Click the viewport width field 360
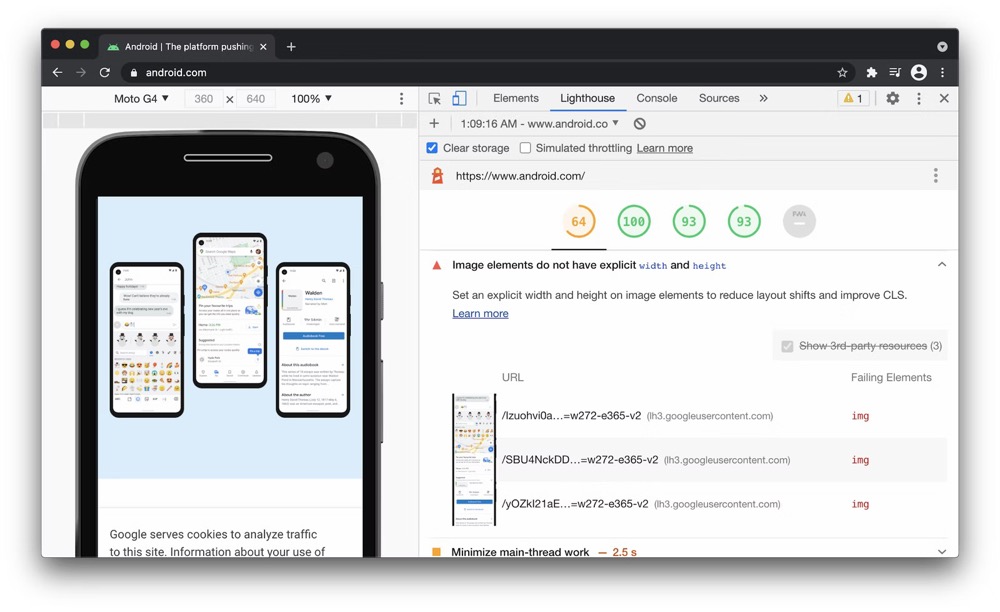The width and height of the screenshot is (1000, 612). coord(203,98)
